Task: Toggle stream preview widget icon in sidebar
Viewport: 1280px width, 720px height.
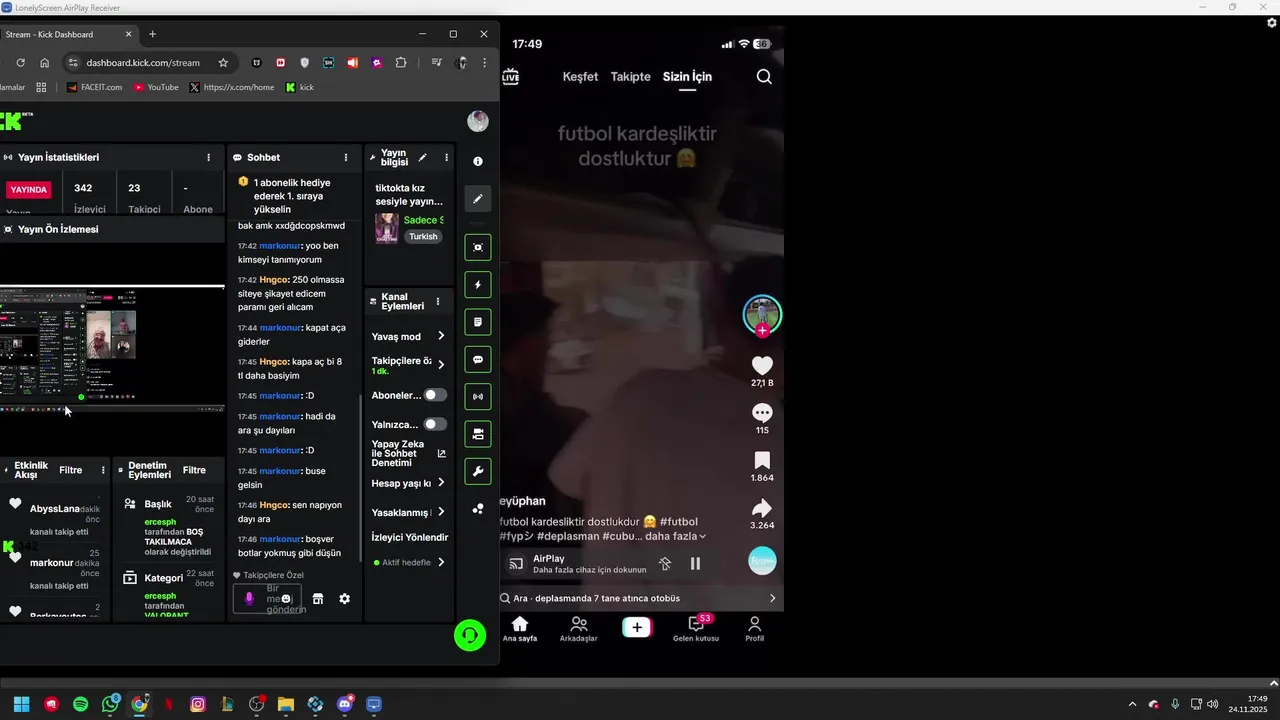Action: click(x=478, y=247)
